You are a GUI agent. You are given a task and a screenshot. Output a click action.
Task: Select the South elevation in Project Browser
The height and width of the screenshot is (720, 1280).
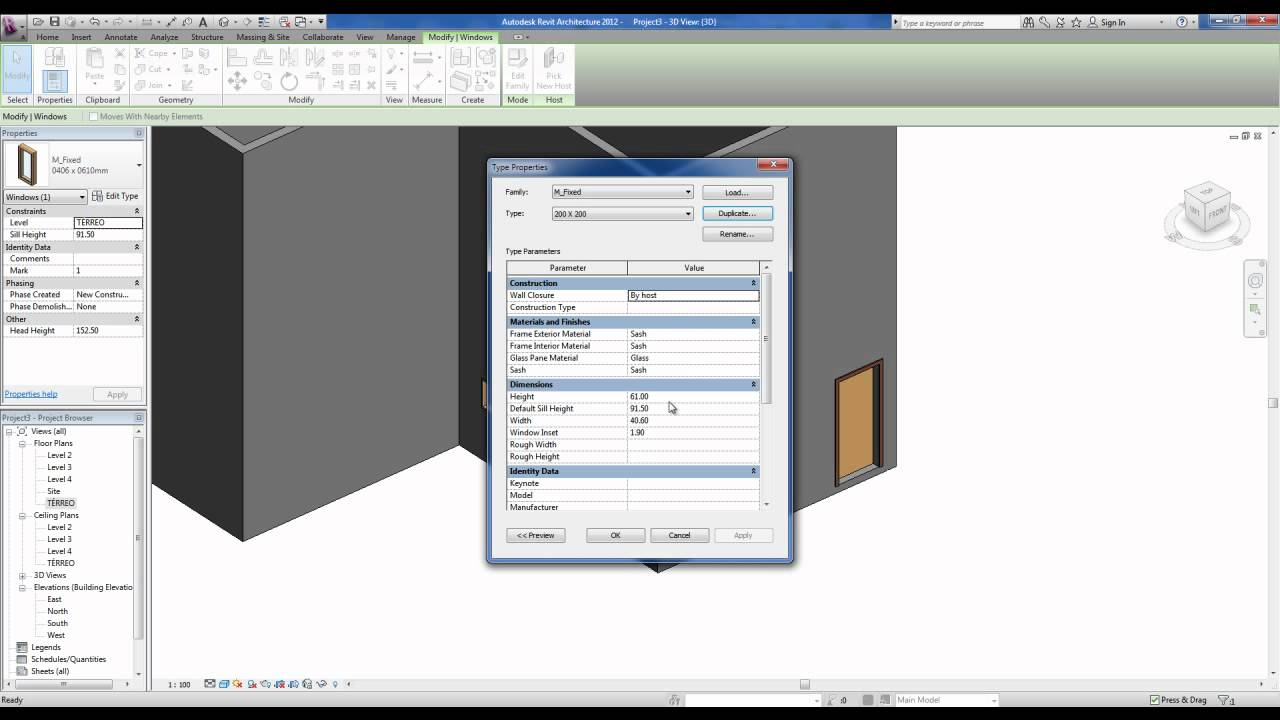coord(57,623)
